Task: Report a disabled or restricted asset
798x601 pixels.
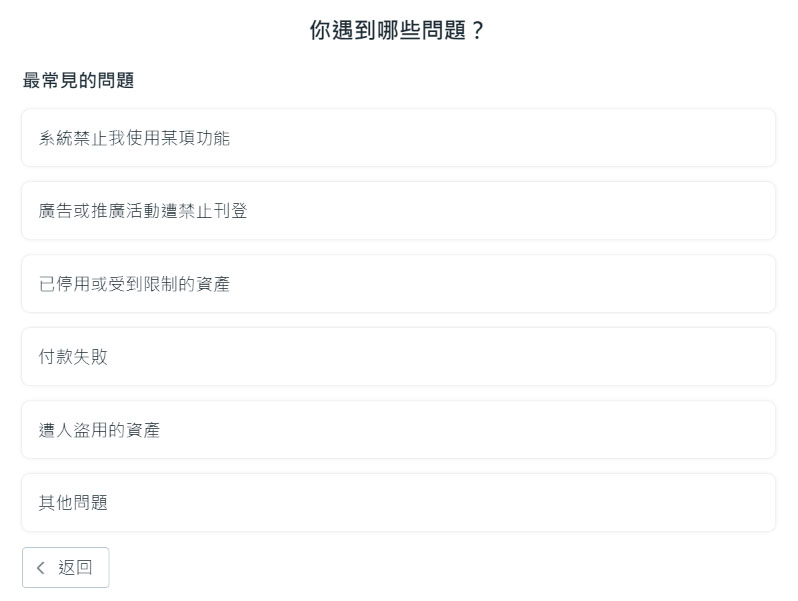Action: click(398, 283)
